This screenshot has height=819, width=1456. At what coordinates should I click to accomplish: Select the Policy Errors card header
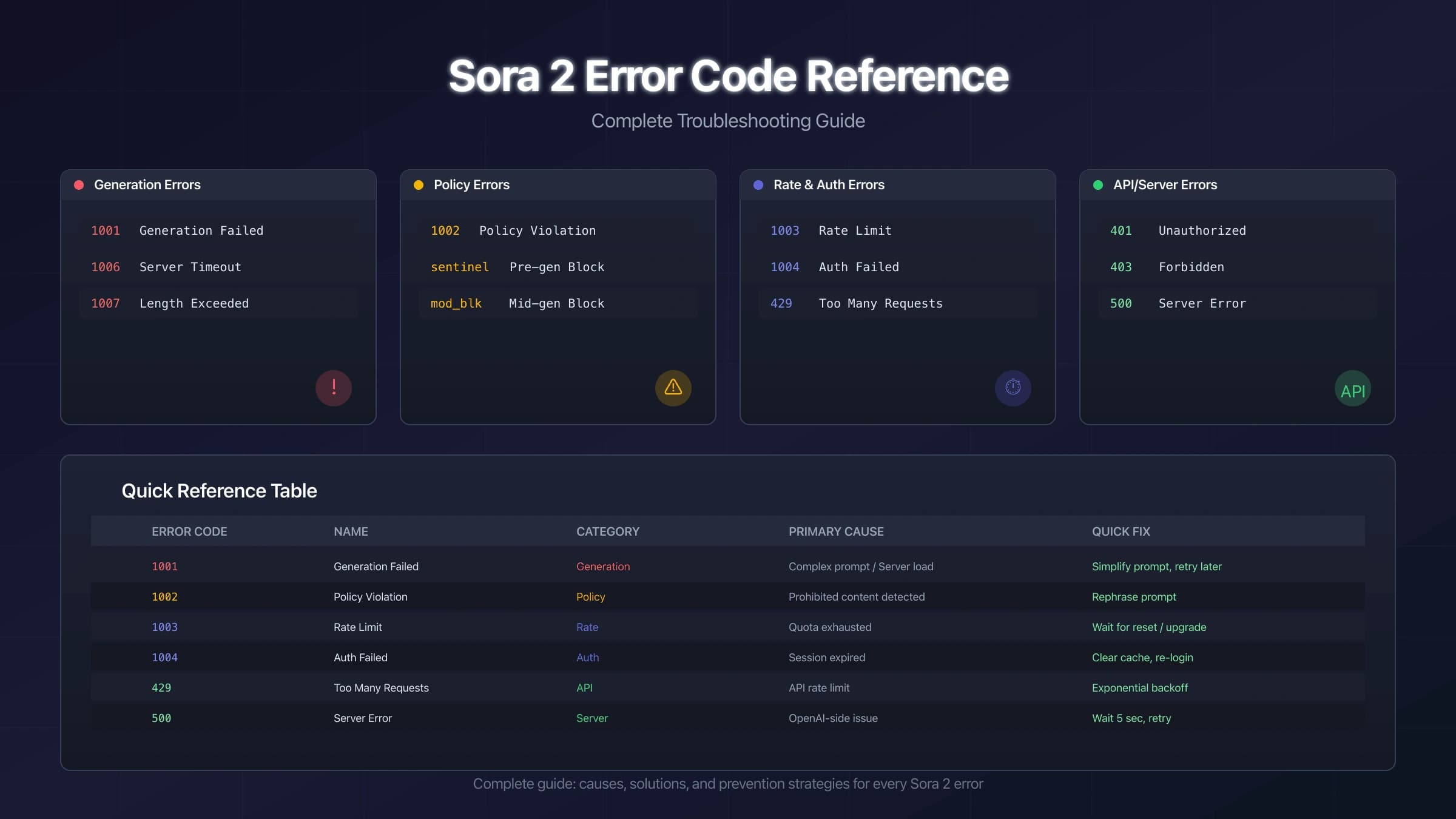click(x=558, y=185)
